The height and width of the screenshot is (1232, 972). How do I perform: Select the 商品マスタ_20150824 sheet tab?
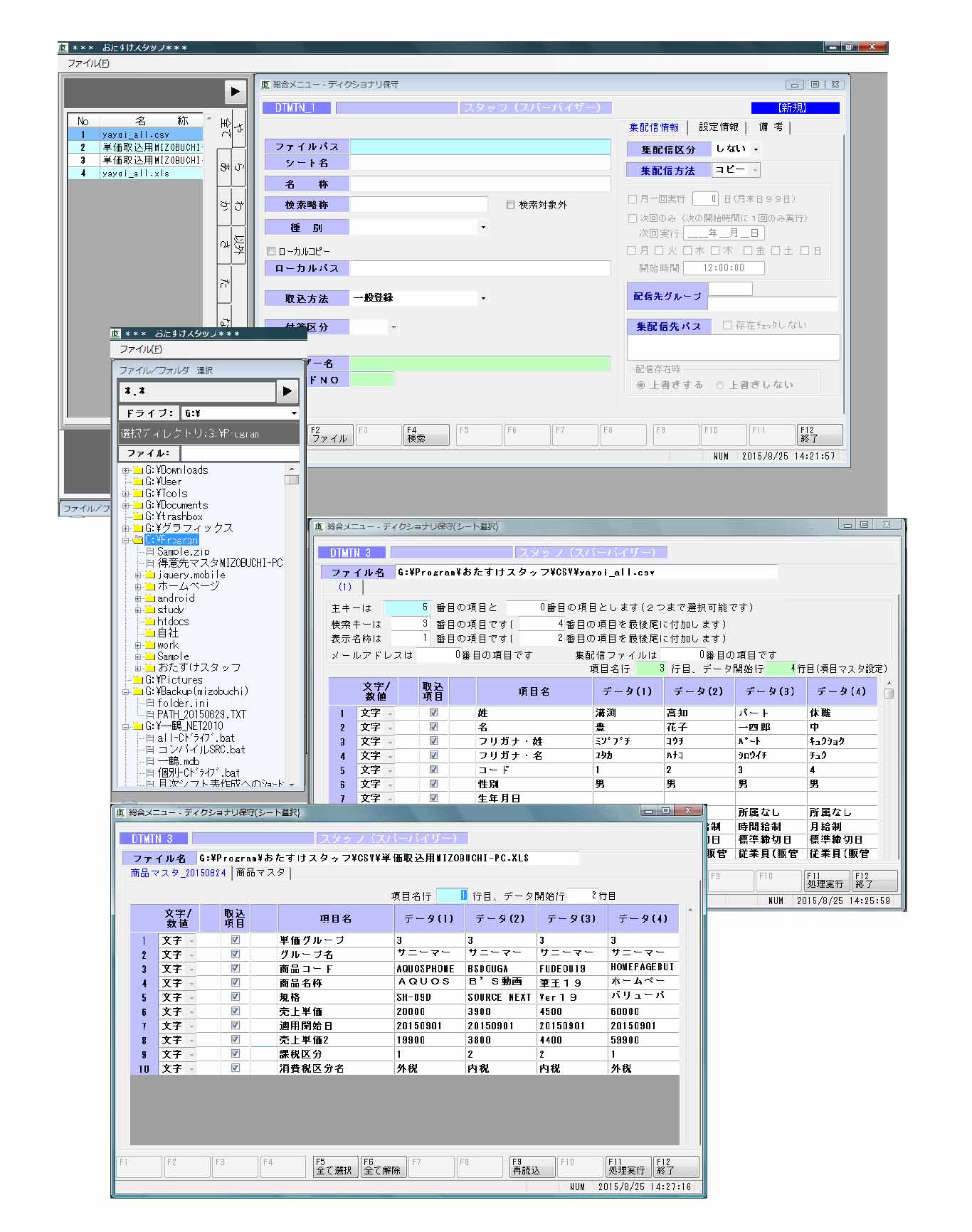click(x=178, y=873)
